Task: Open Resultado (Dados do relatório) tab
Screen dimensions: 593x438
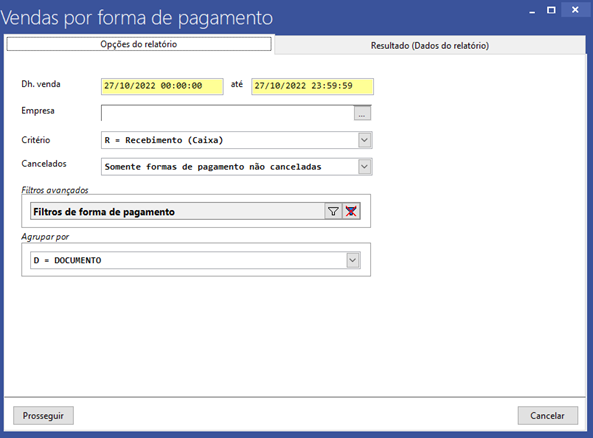Action: pos(430,46)
